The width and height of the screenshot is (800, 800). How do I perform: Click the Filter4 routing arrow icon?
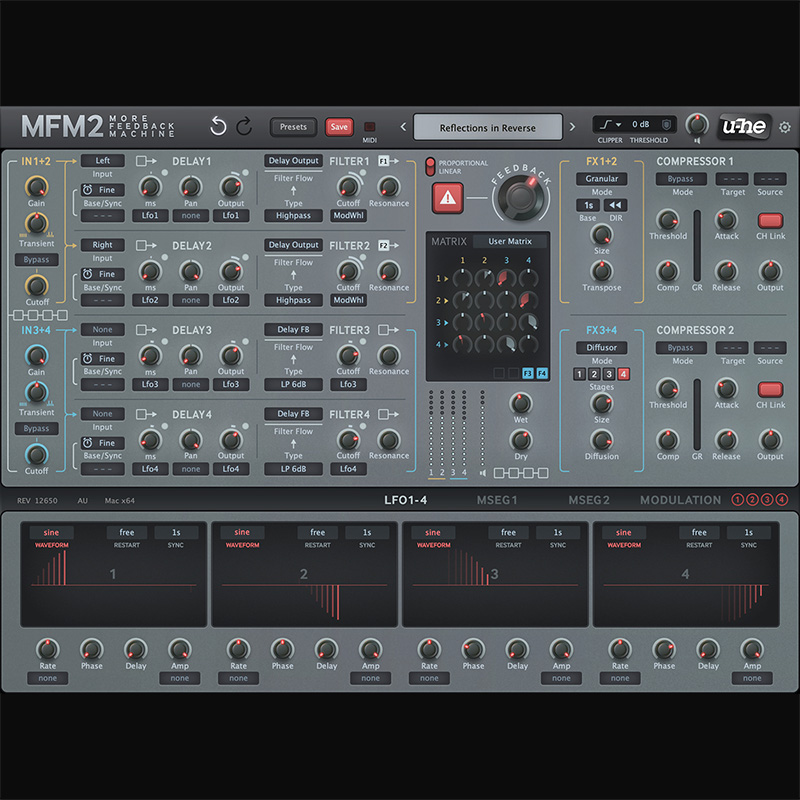pyautogui.click(x=388, y=414)
